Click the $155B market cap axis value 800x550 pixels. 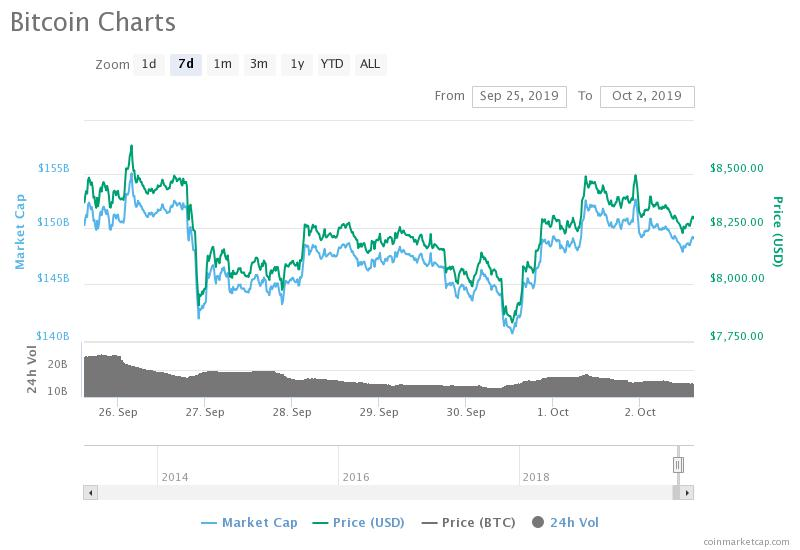(x=54, y=168)
